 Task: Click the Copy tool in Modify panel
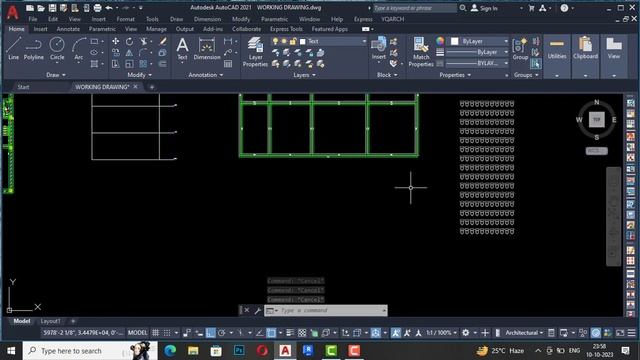[x=116, y=53]
